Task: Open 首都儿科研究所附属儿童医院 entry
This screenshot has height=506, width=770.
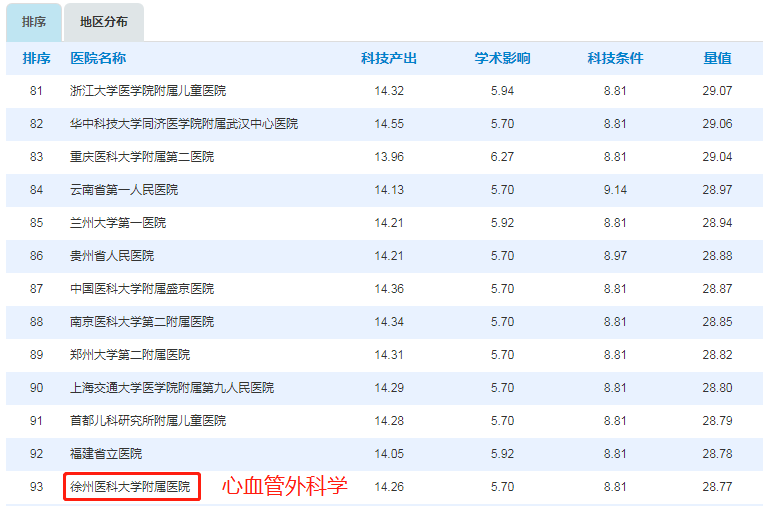Action: point(148,421)
